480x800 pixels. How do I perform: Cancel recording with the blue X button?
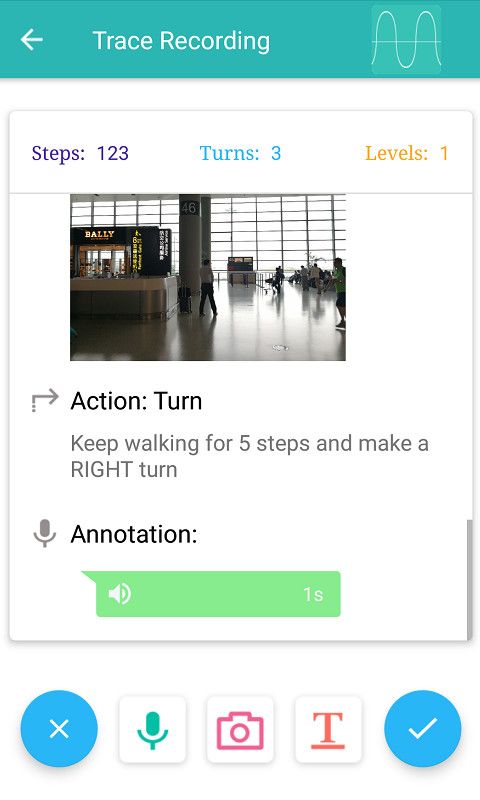click(59, 729)
